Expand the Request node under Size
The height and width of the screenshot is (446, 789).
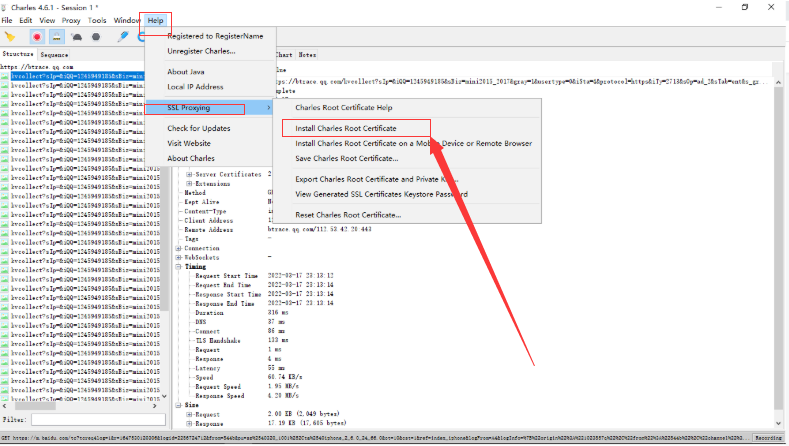pyautogui.click(x=189, y=414)
